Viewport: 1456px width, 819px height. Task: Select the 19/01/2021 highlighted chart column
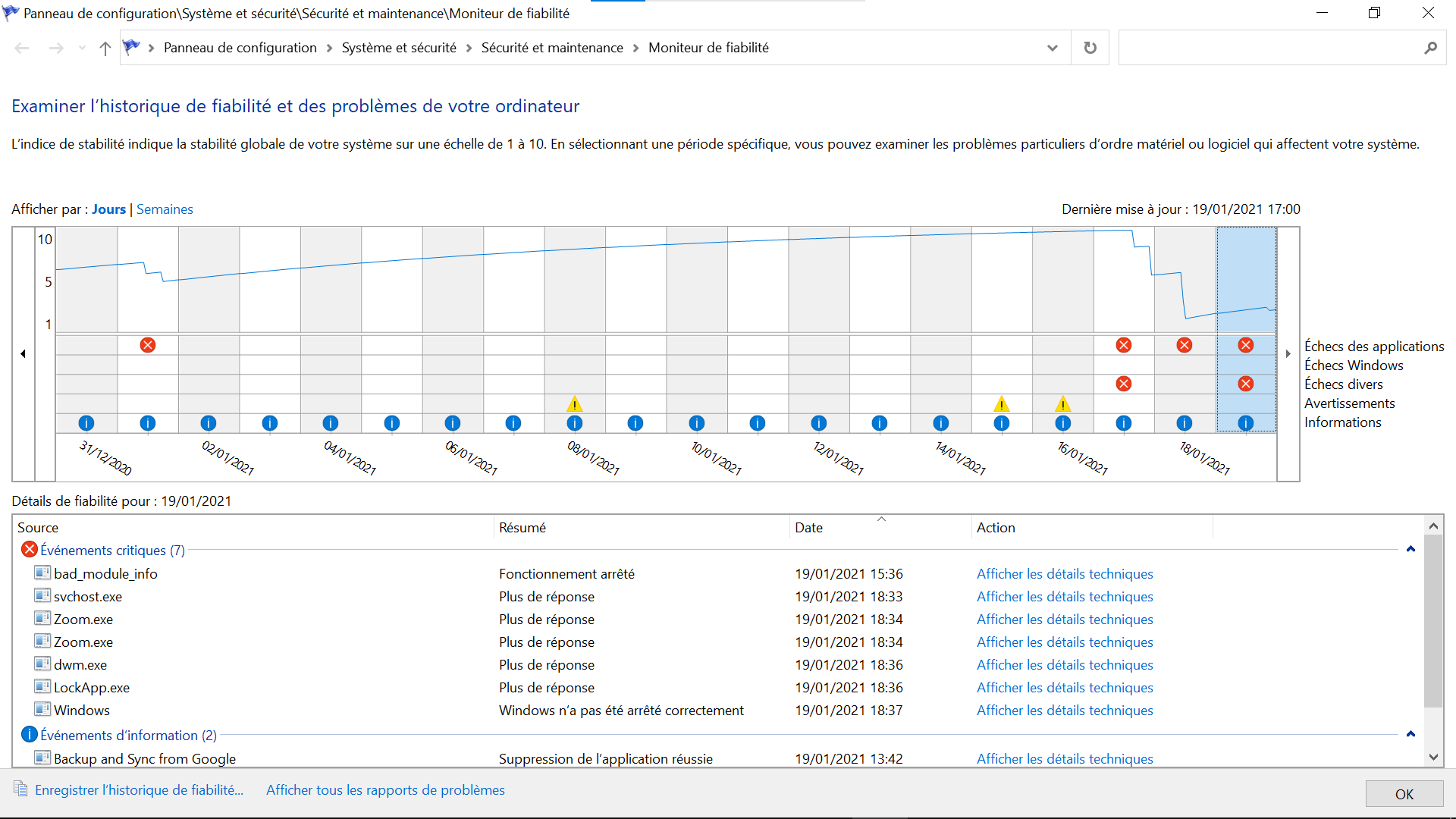1246,329
